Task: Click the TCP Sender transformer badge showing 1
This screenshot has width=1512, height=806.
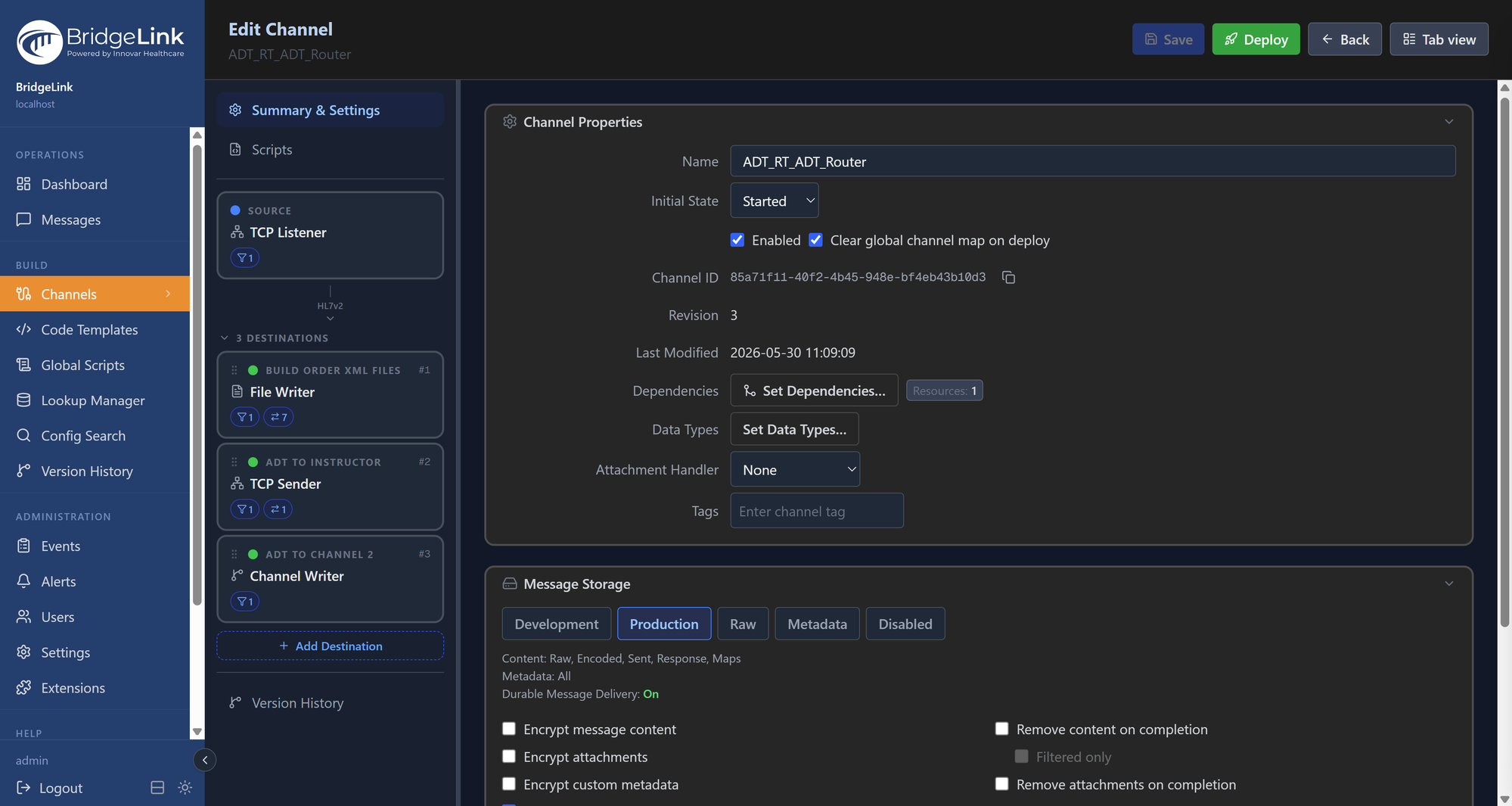Action: (278, 509)
